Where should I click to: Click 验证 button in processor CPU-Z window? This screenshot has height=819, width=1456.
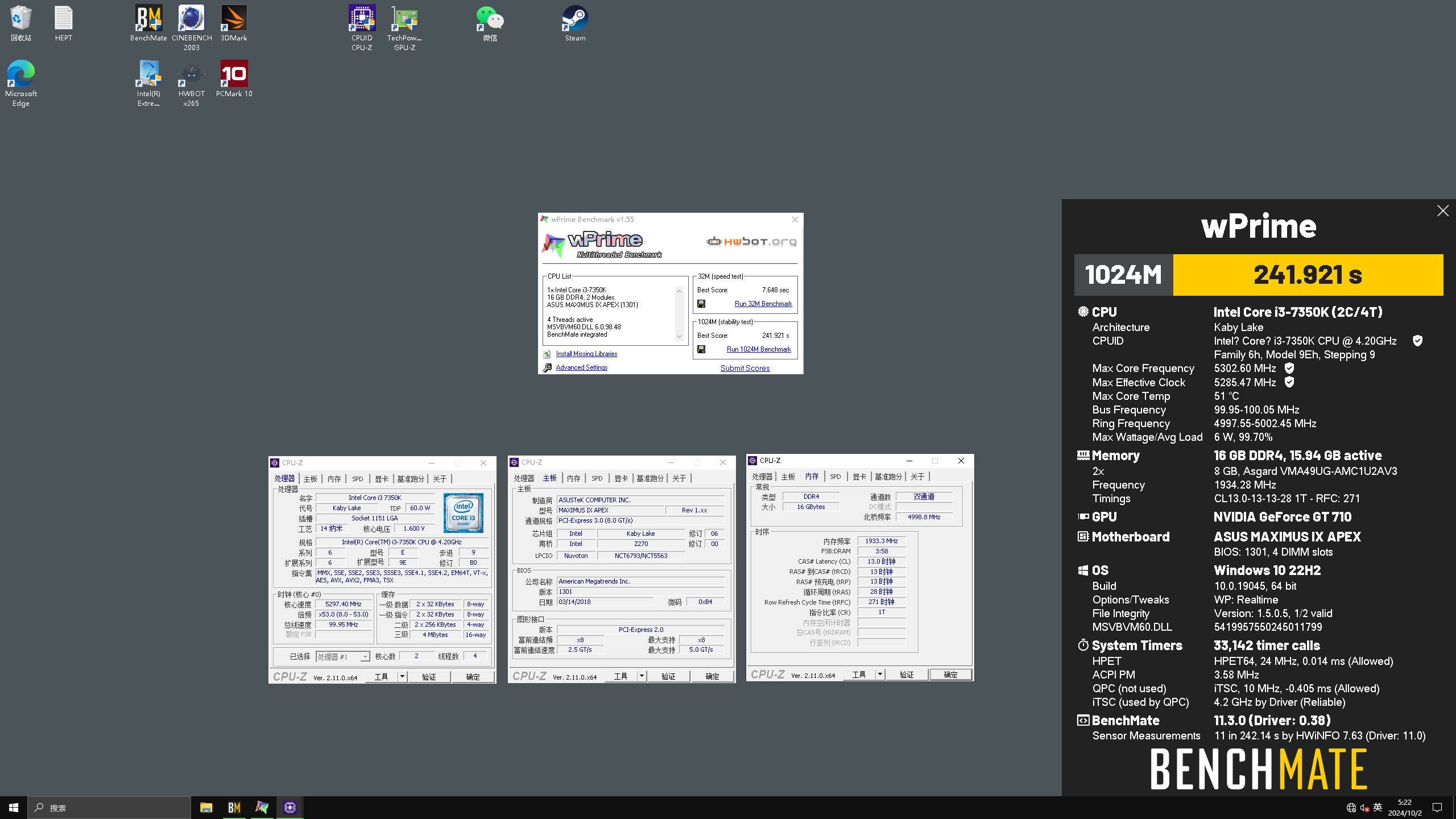tap(429, 676)
